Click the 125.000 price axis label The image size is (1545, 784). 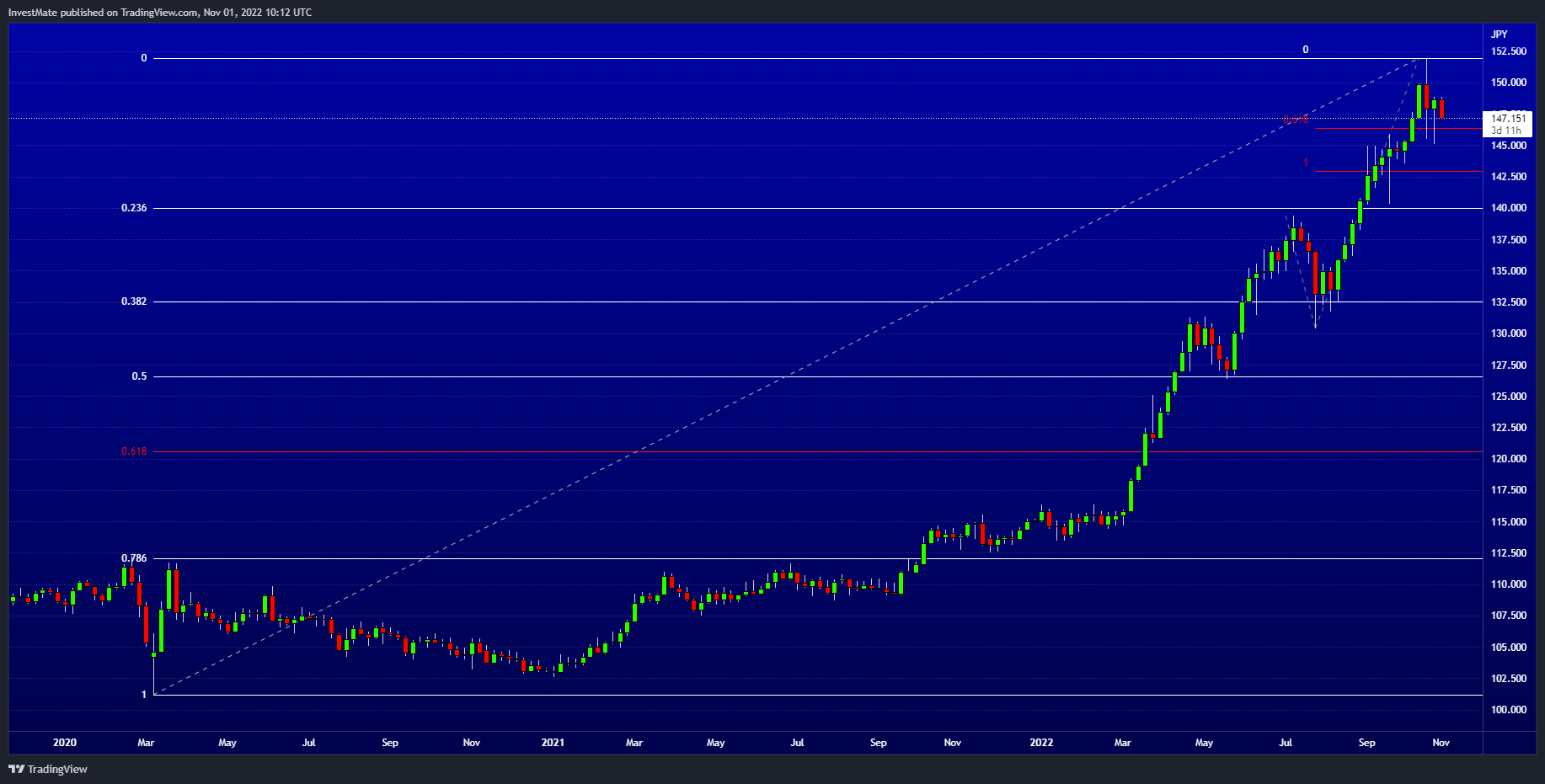coord(1508,397)
